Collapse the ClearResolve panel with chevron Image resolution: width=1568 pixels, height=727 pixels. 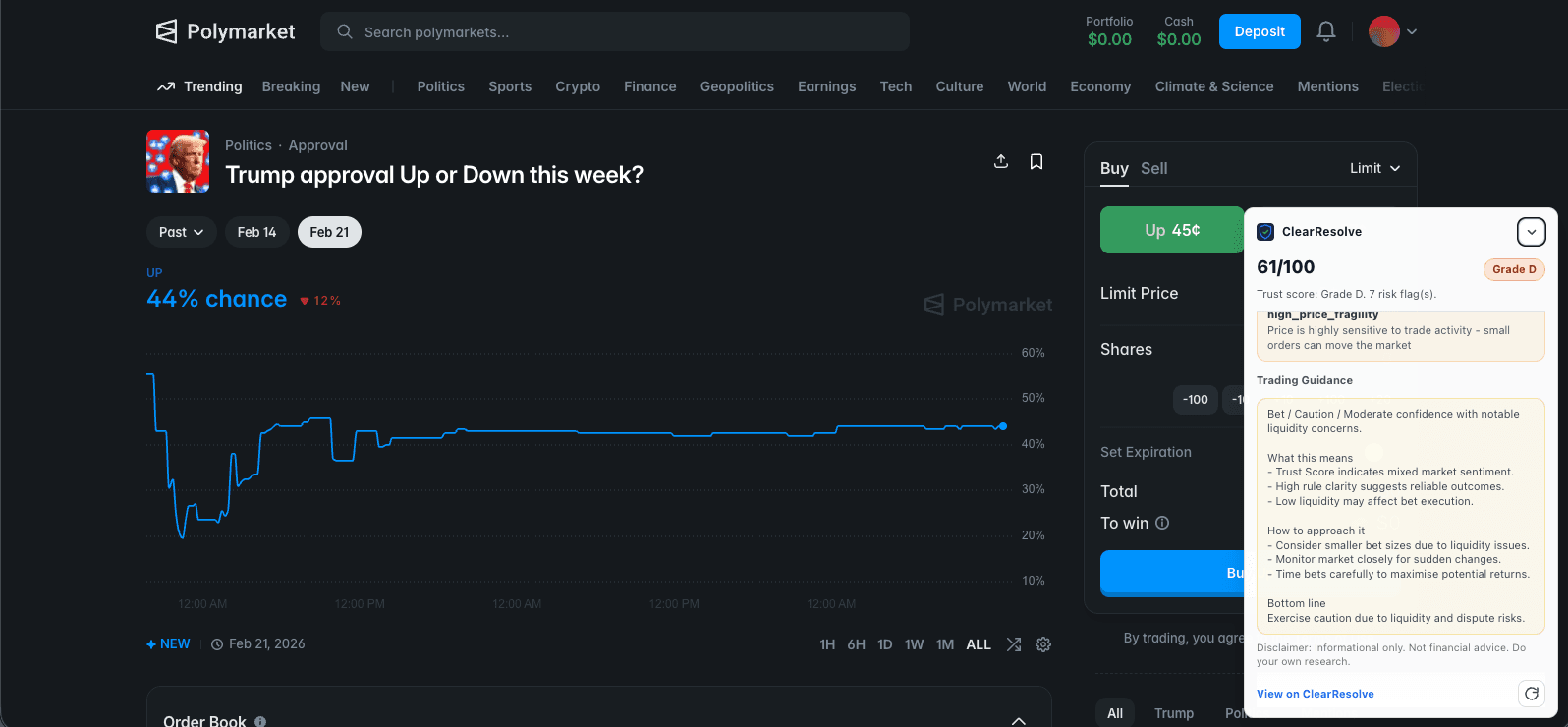1531,232
